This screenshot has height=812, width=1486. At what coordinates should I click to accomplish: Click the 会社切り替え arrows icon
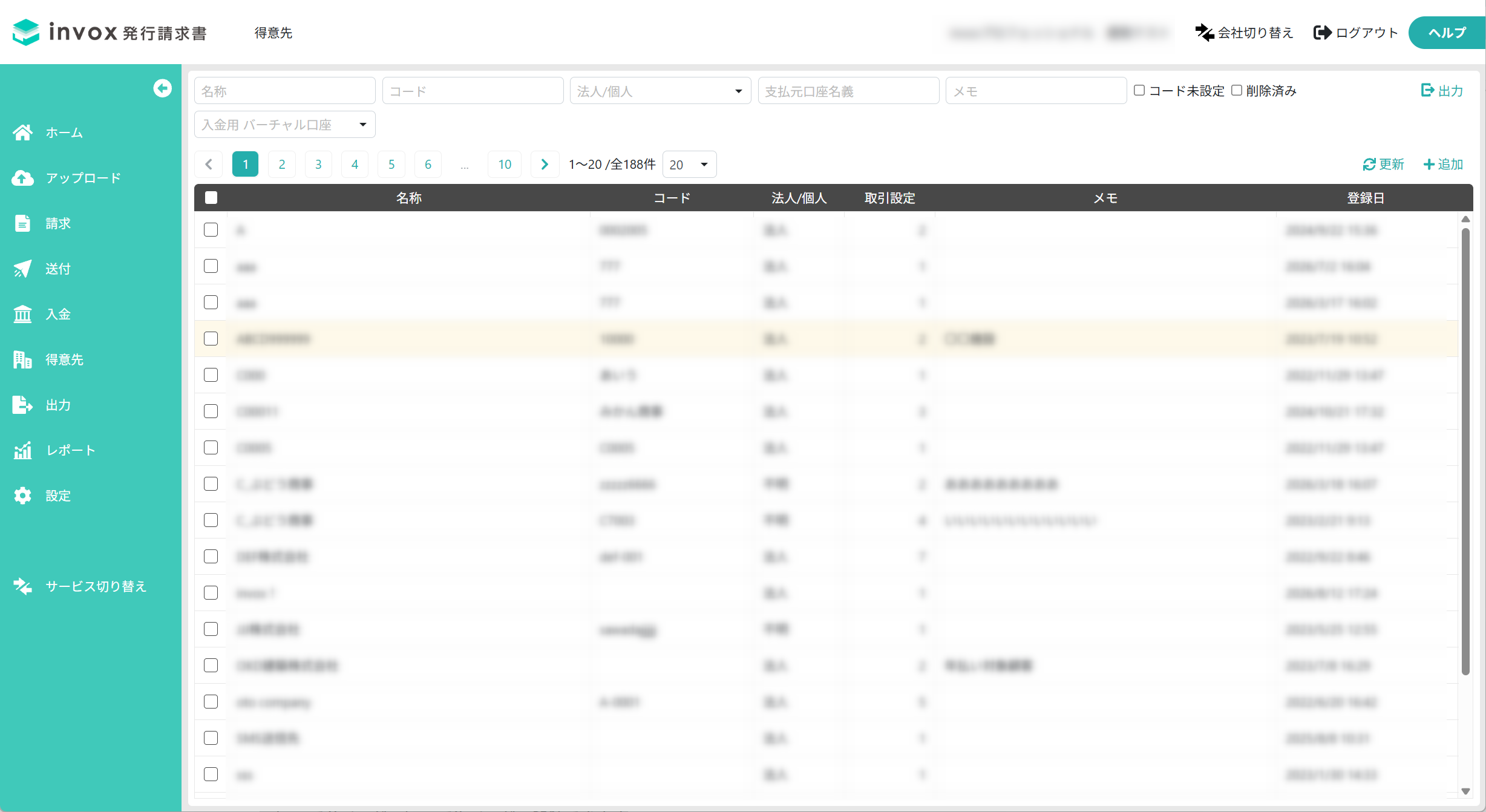pos(1205,33)
